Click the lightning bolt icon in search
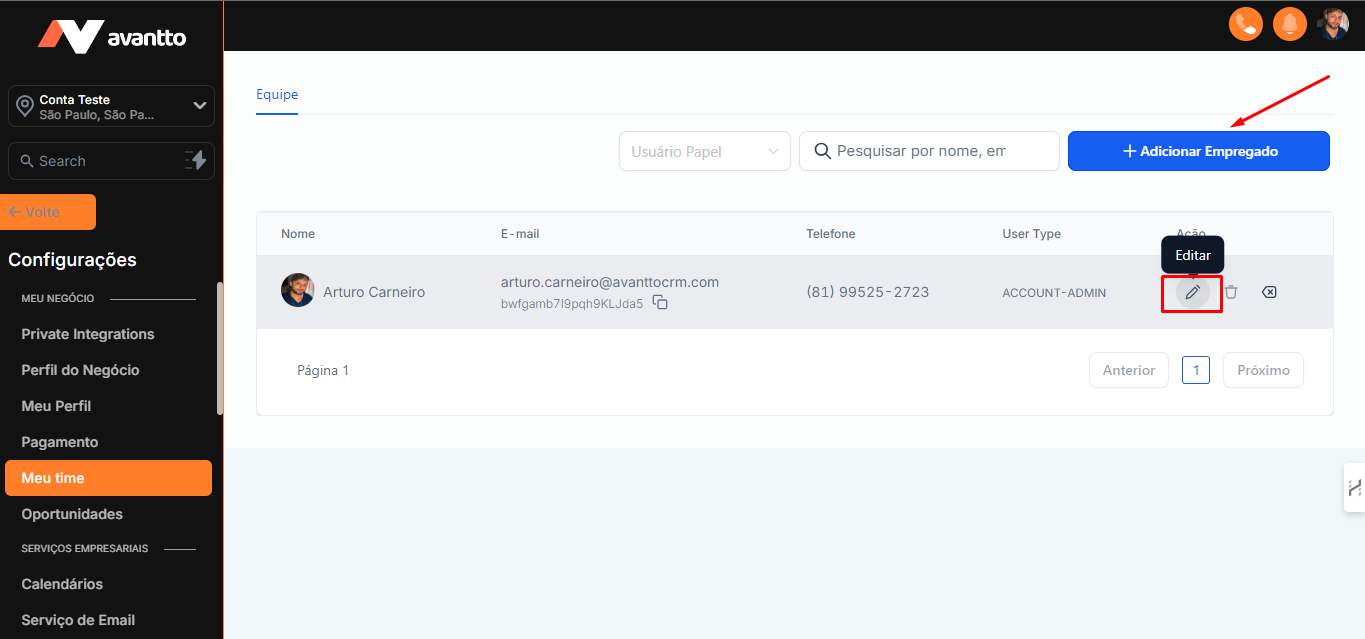Viewport: 1365px width, 639px height. tap(195, 161)
